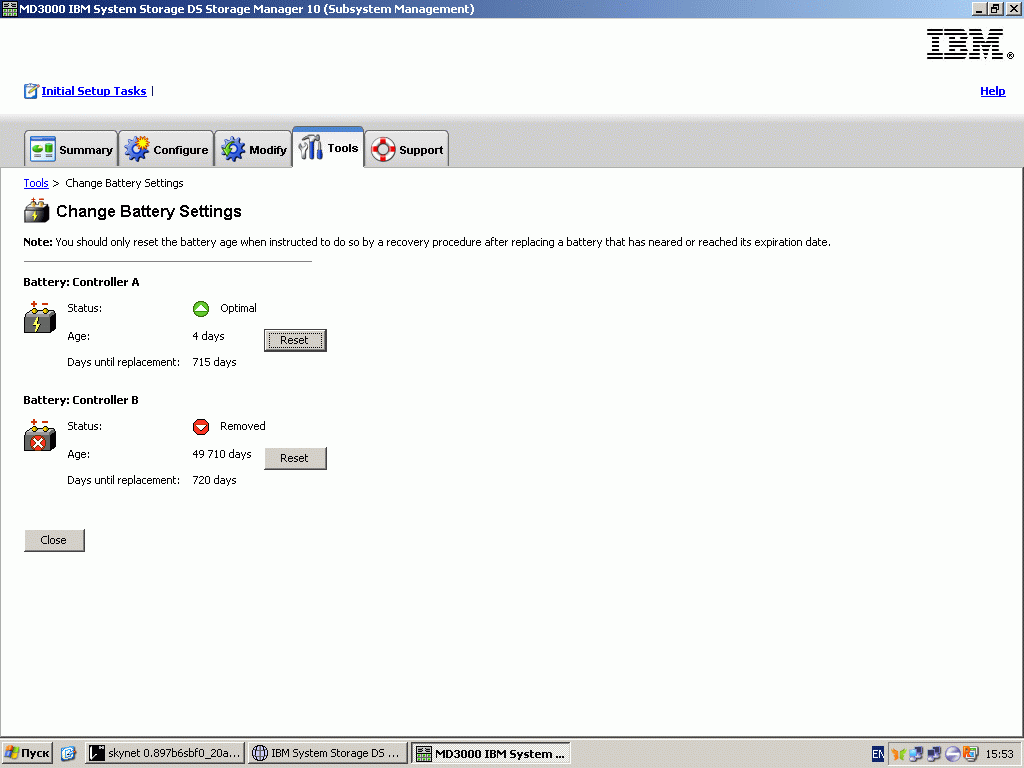Click the Initial Setup Tasks notepad icon
This screenshot has height=768, width=1024.
[31, 91]
